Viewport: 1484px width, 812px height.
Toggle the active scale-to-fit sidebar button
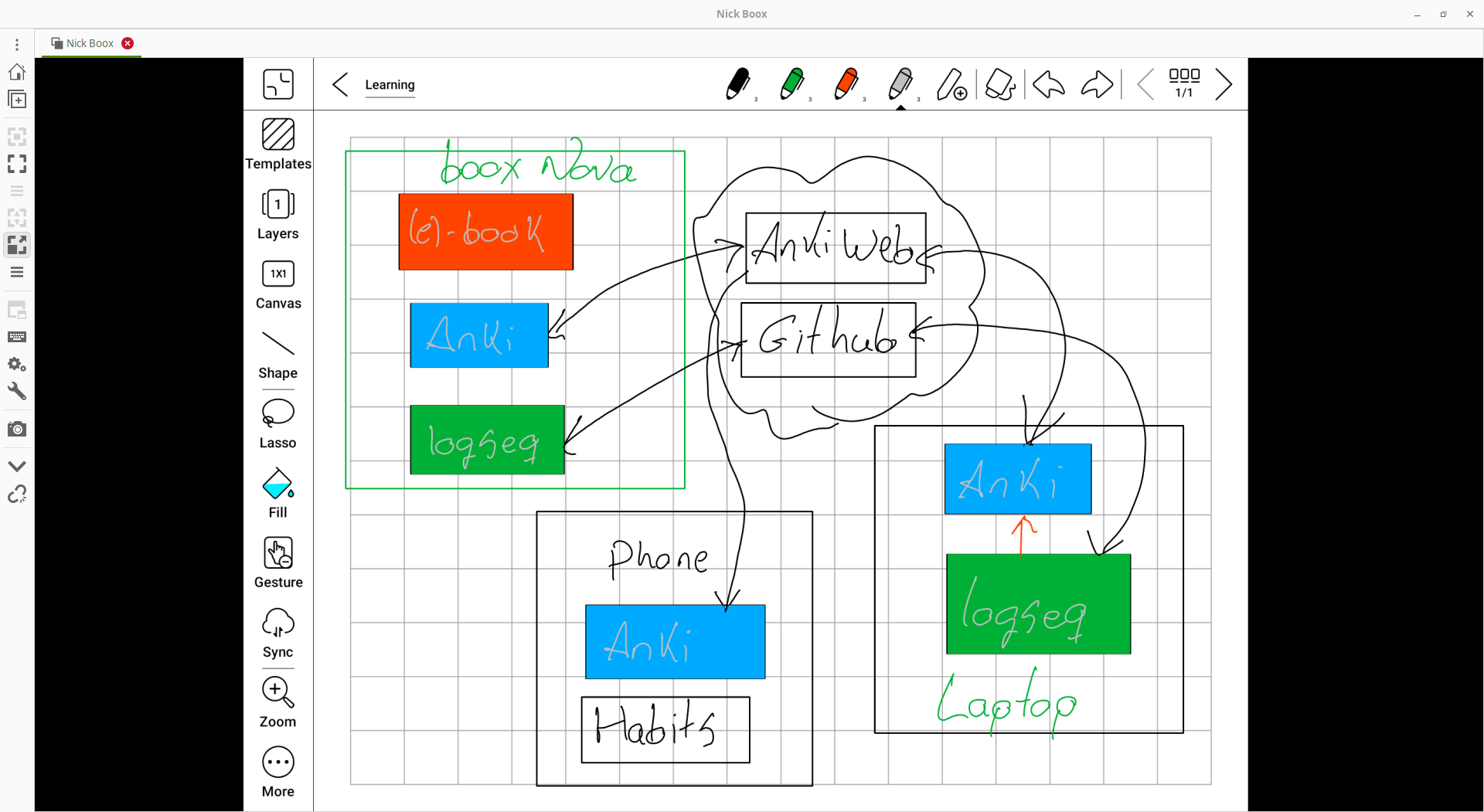click(x=17, y=245)
